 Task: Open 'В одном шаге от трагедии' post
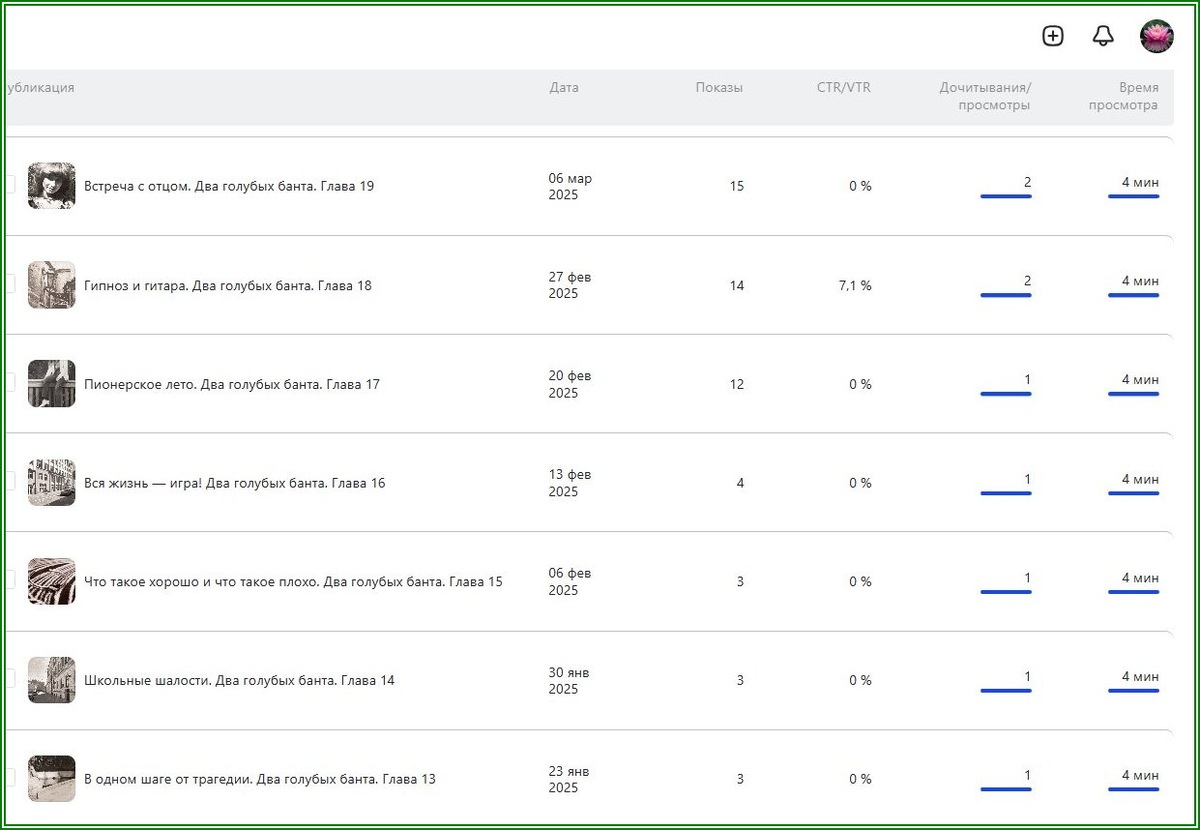260,779
